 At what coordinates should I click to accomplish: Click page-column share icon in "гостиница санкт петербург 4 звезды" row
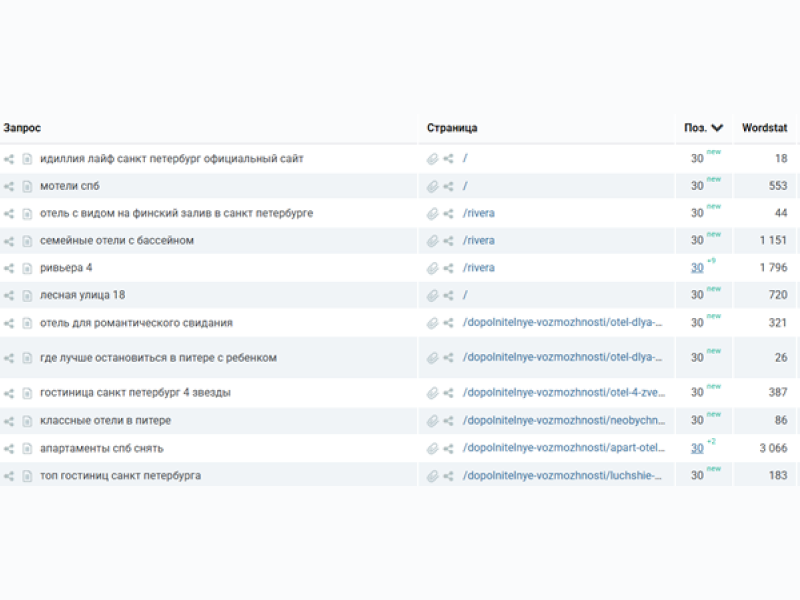point(449,393)
